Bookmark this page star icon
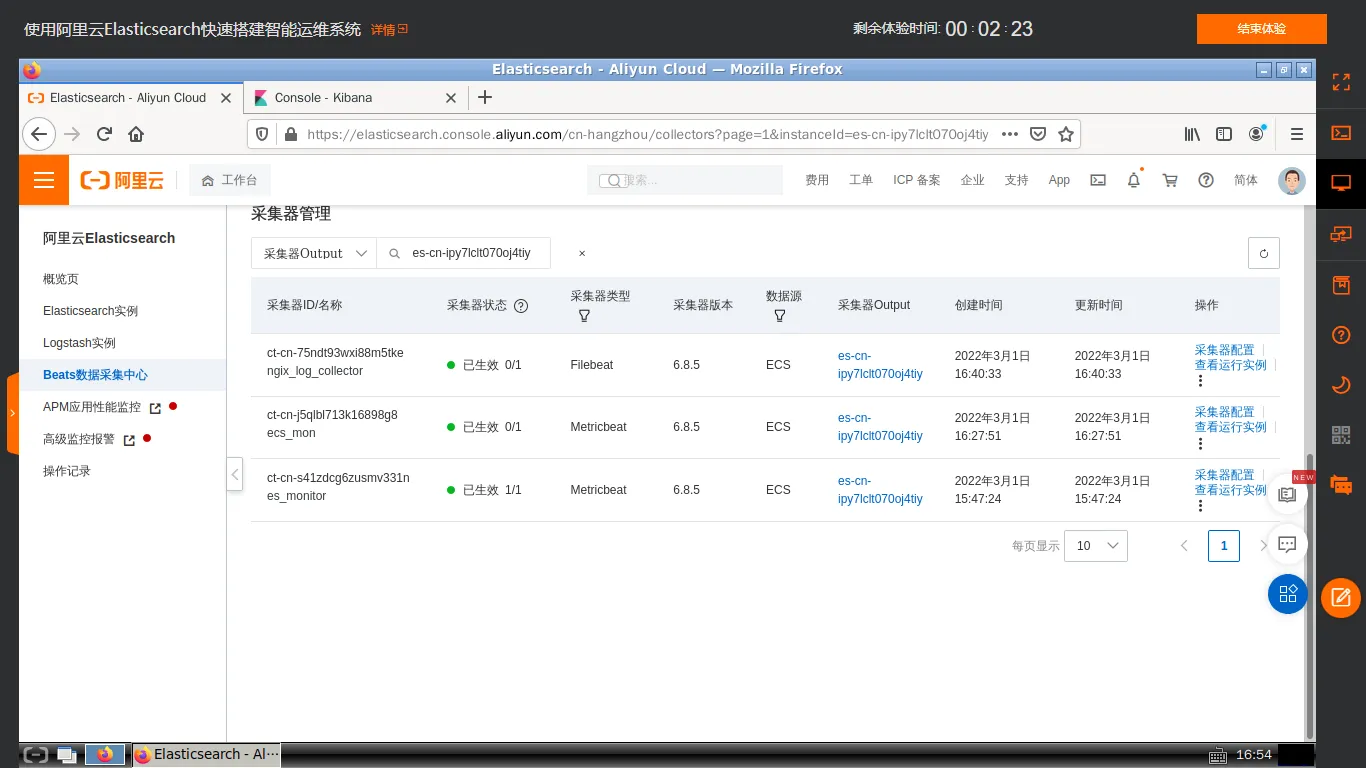The height and width of the screenshot is (768, 1366). pos(1066,134)
